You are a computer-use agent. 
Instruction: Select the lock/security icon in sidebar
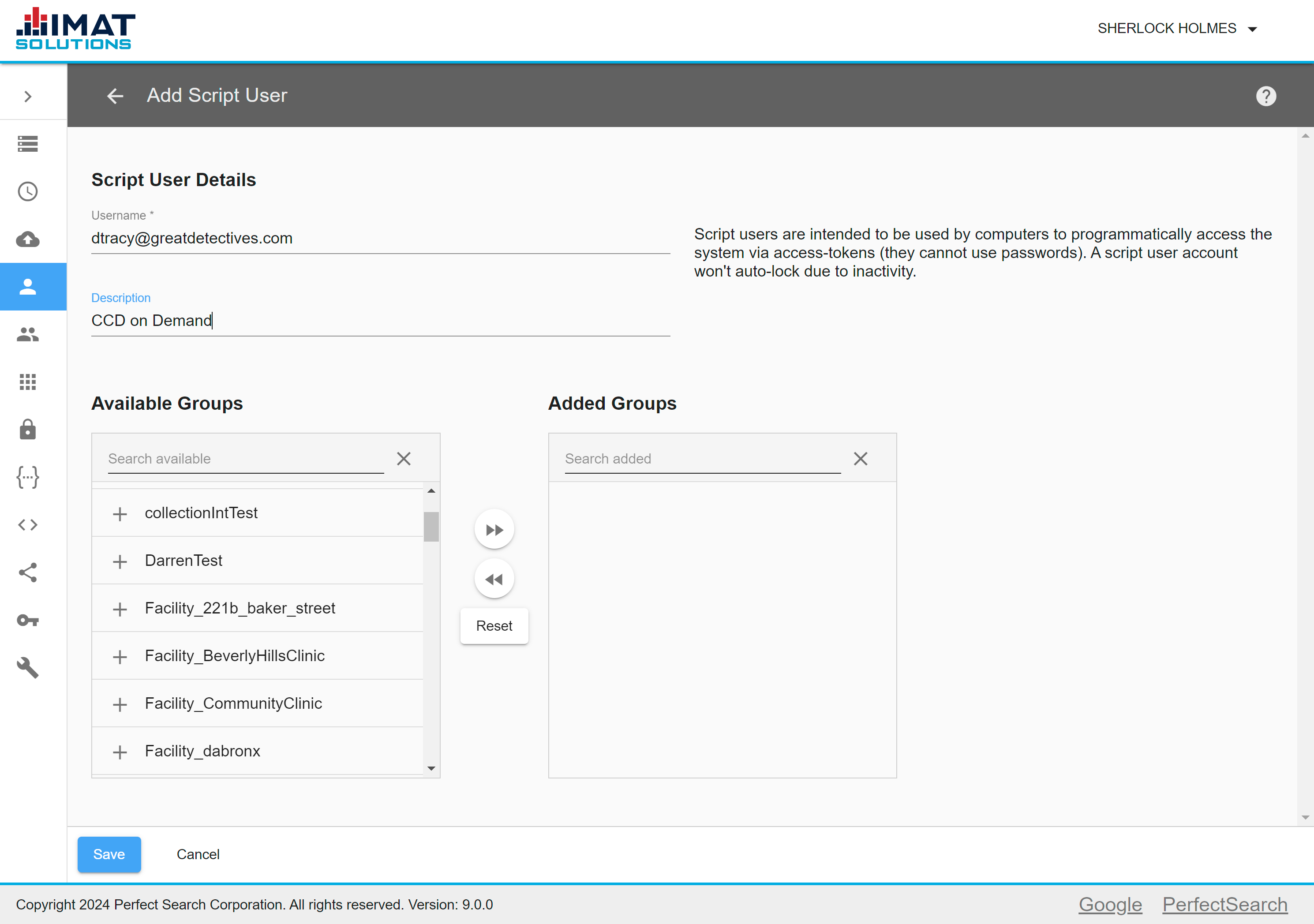click(x=27, y=429)
